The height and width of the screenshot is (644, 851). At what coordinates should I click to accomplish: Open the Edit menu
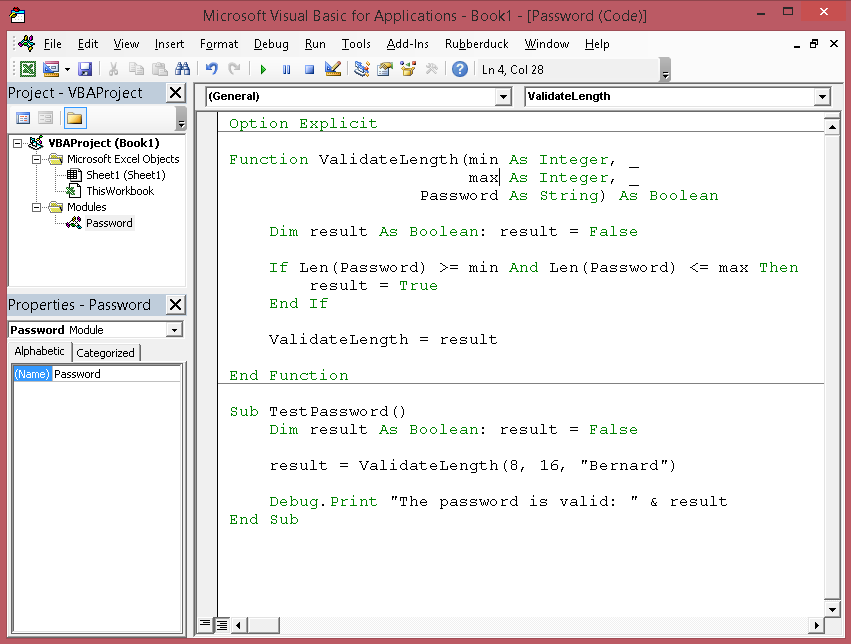pyautogui.click(x=87, y=44)
